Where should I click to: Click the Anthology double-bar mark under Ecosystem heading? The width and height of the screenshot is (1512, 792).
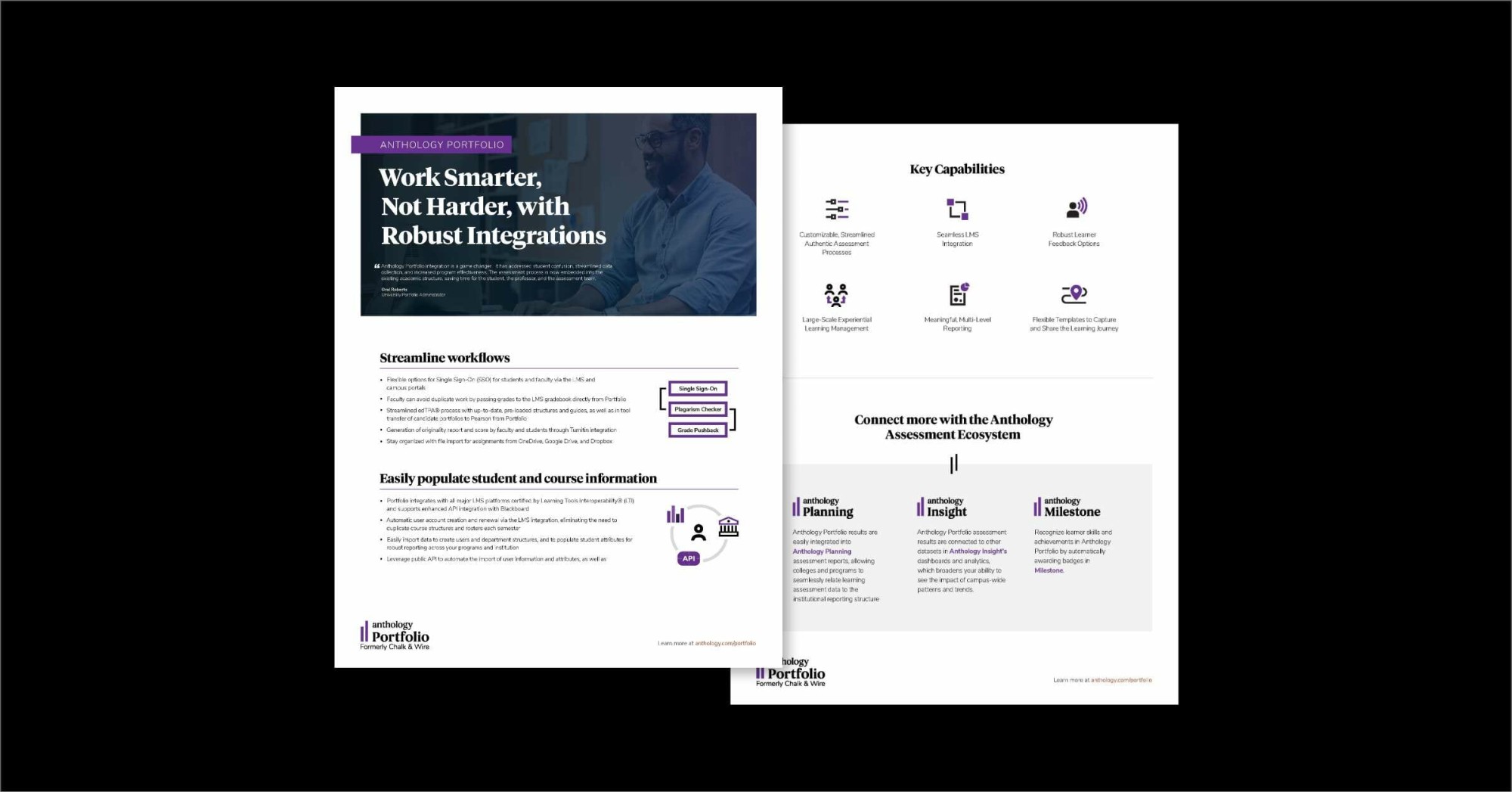[x=954, y=463]
